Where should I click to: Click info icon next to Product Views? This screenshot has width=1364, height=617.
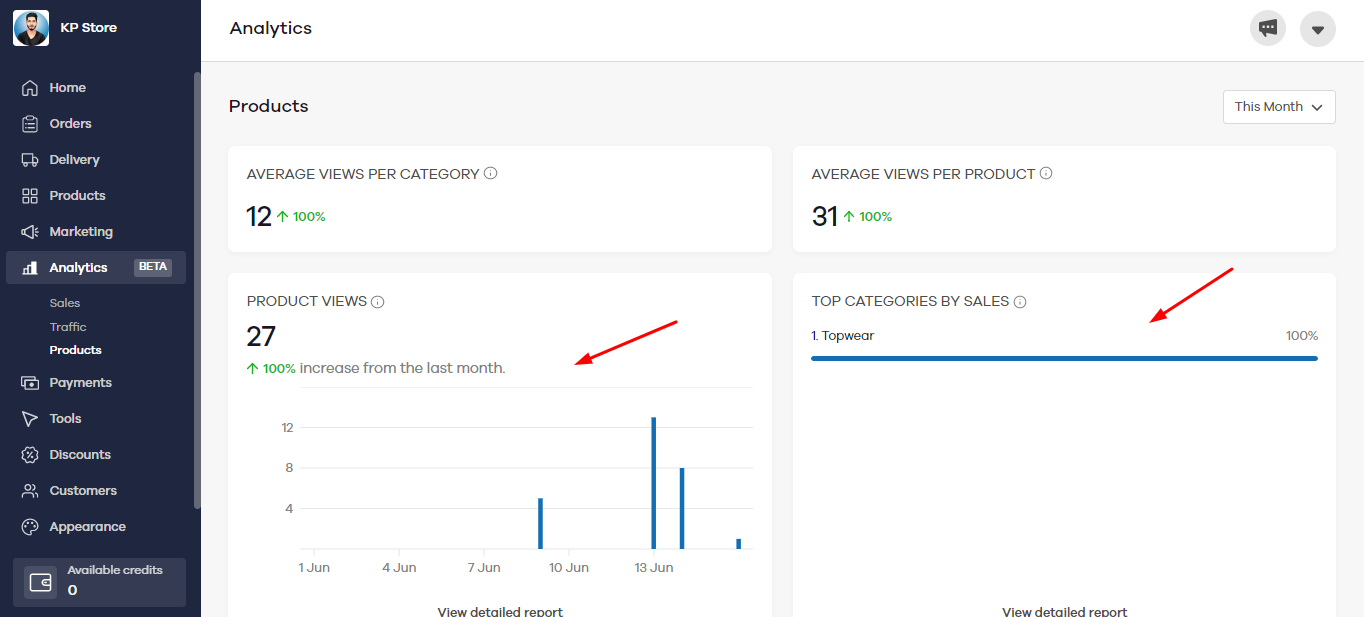pos(378,302)
